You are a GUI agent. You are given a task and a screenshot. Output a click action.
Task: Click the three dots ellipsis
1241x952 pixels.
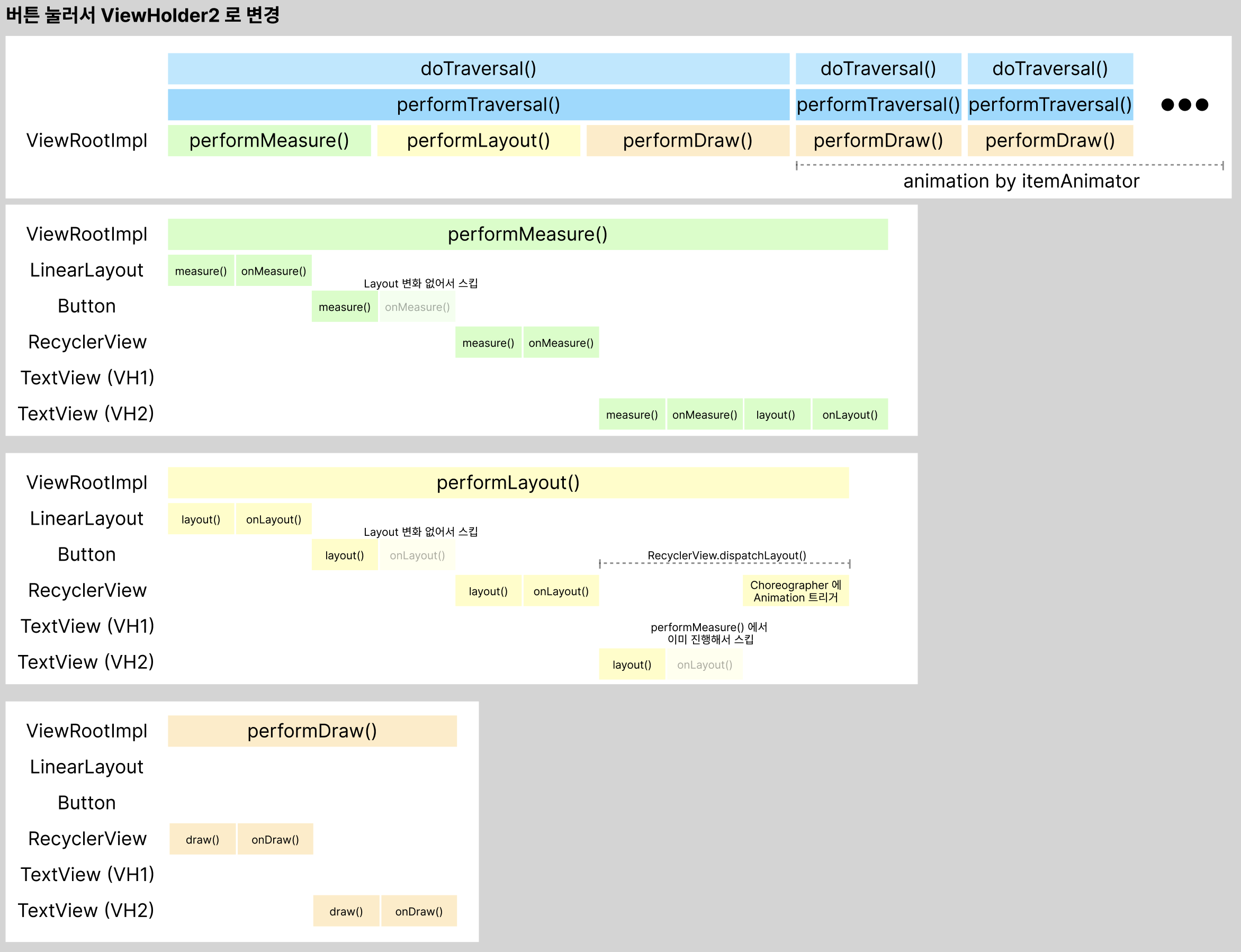tap(1184, 105)
